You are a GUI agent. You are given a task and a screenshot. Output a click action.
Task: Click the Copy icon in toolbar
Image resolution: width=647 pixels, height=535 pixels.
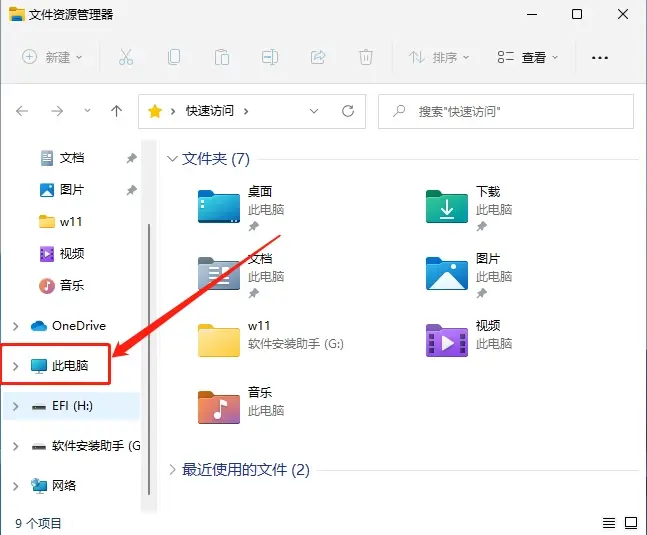[174, 57]
